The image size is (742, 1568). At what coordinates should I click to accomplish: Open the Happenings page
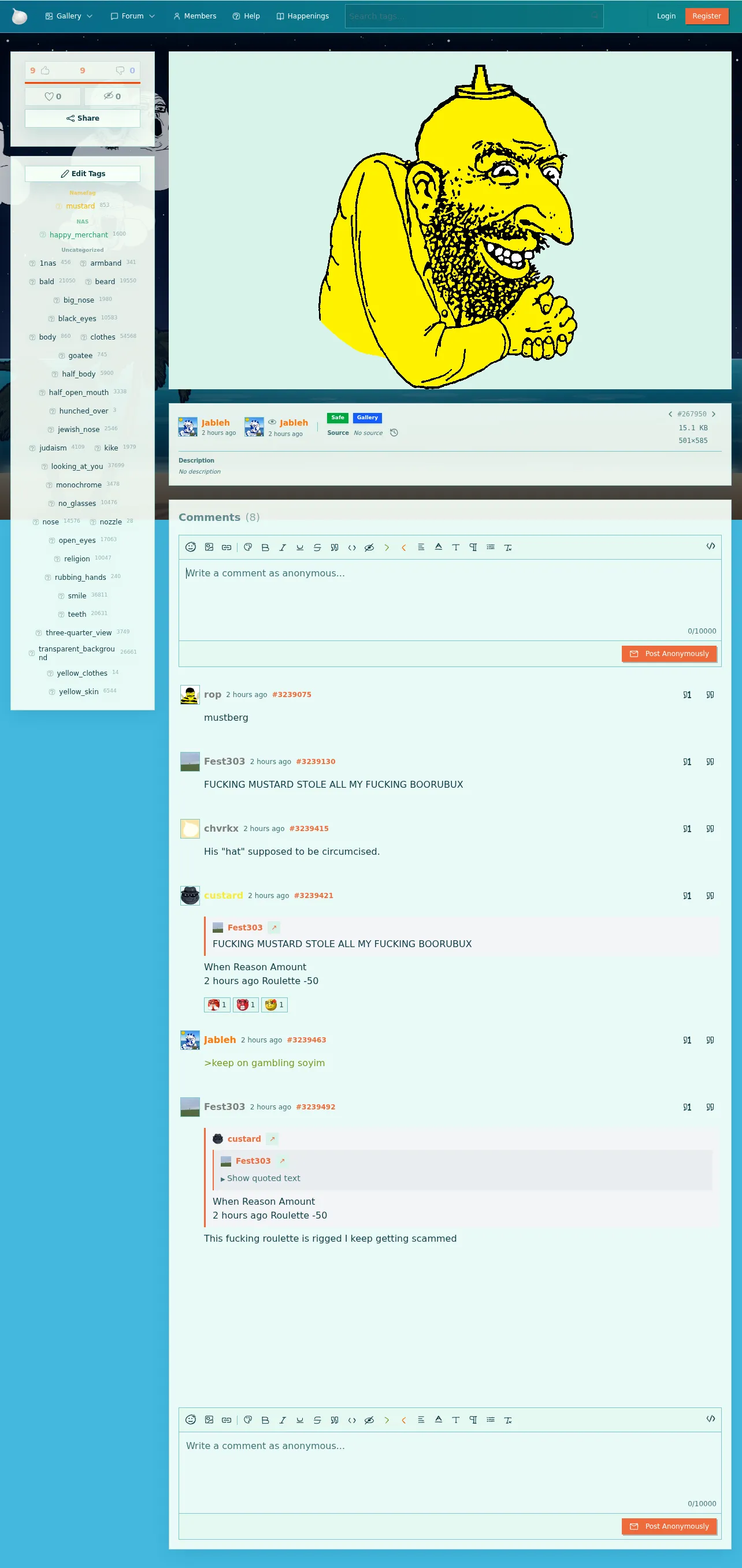[x=303, y=16]
